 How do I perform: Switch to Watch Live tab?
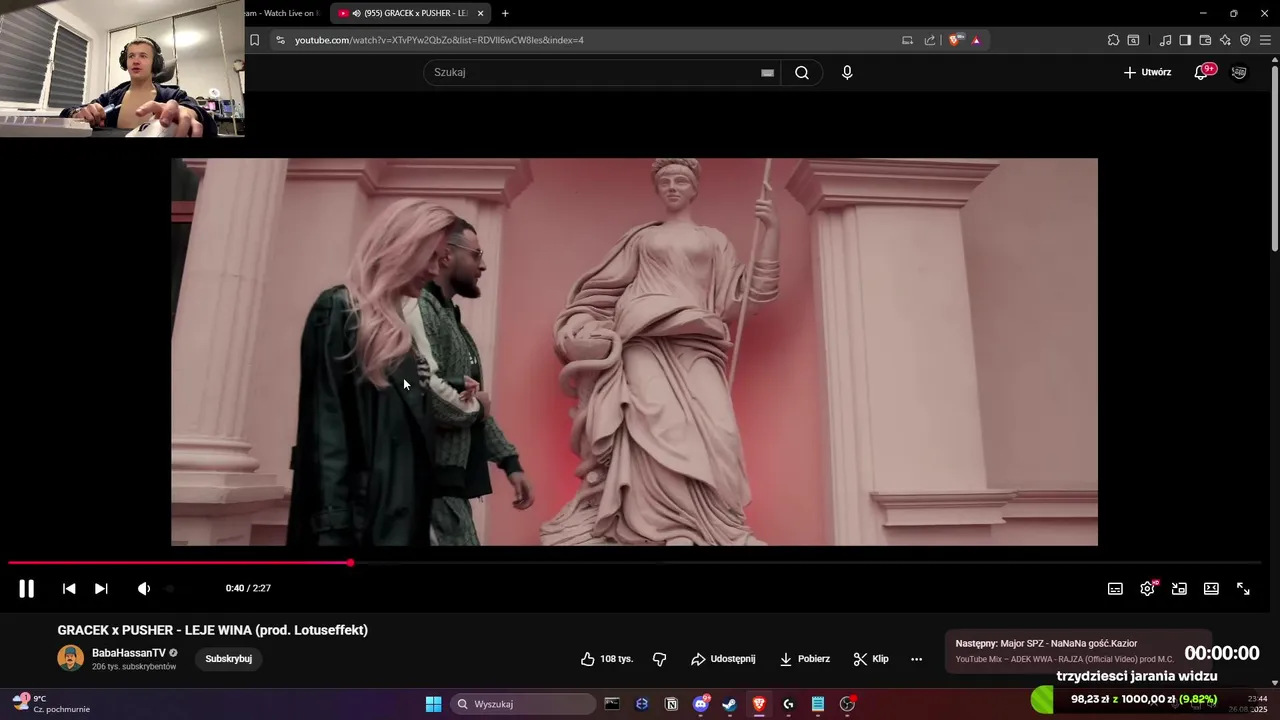click(x=284, y=13)
